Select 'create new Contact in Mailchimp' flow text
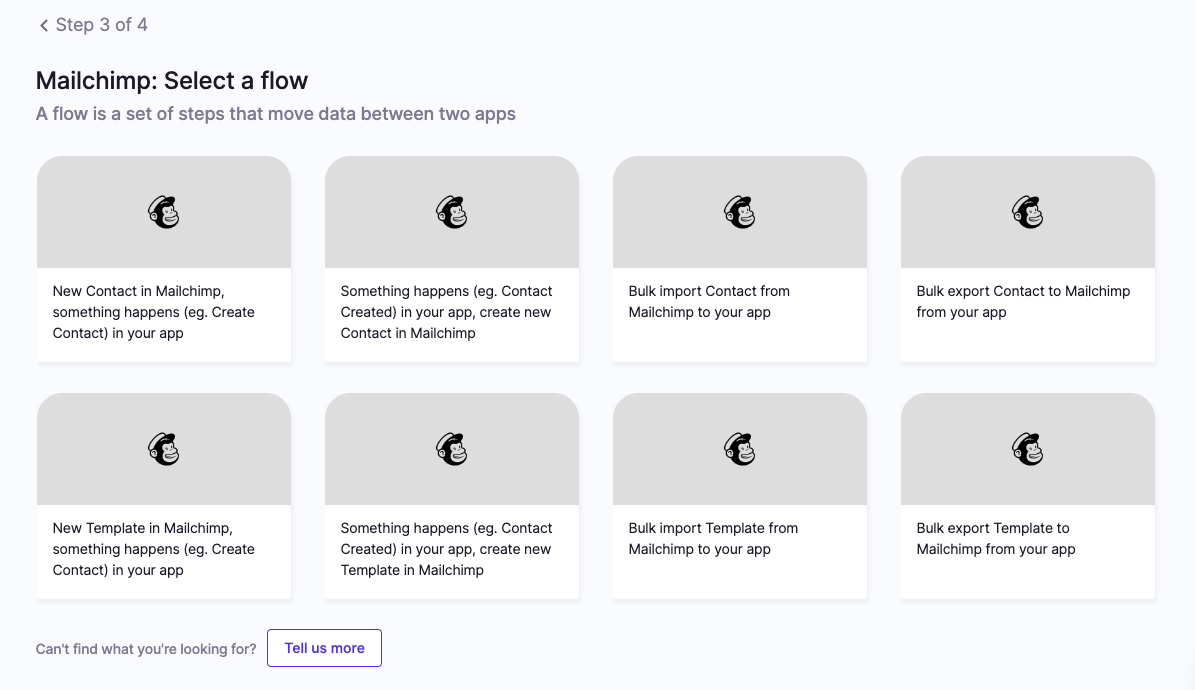 pyautogui.click(x=447, y=313)
